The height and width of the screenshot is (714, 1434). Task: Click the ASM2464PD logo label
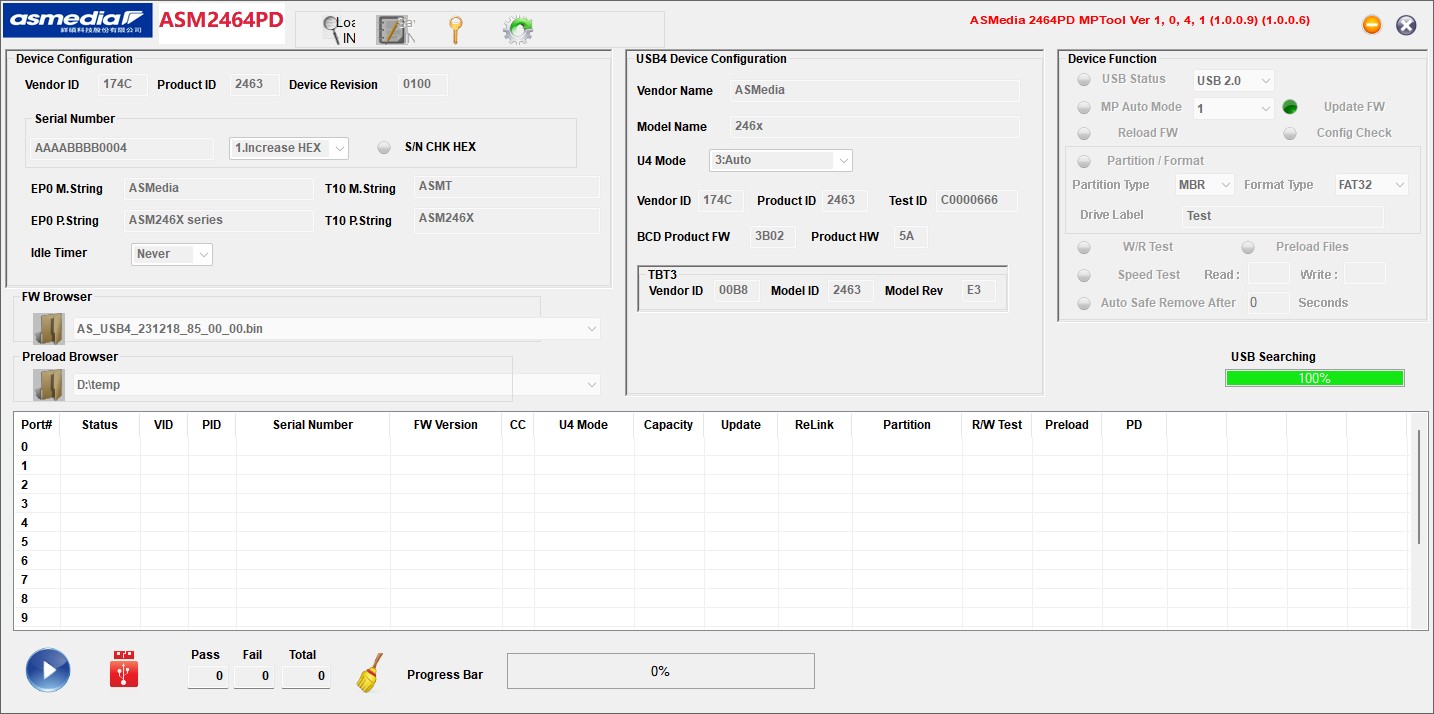pos(221,21)
